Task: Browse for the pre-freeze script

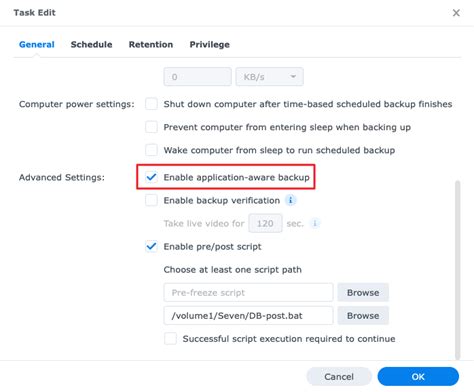Action: [x=363, y=293]
